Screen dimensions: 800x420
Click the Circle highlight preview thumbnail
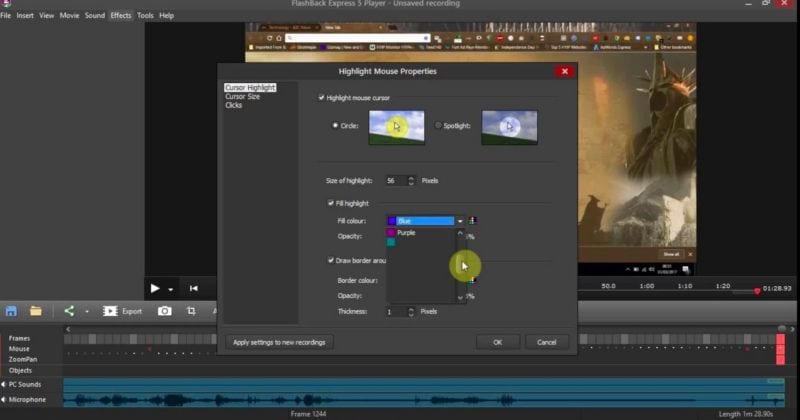[x=396, y=127]
